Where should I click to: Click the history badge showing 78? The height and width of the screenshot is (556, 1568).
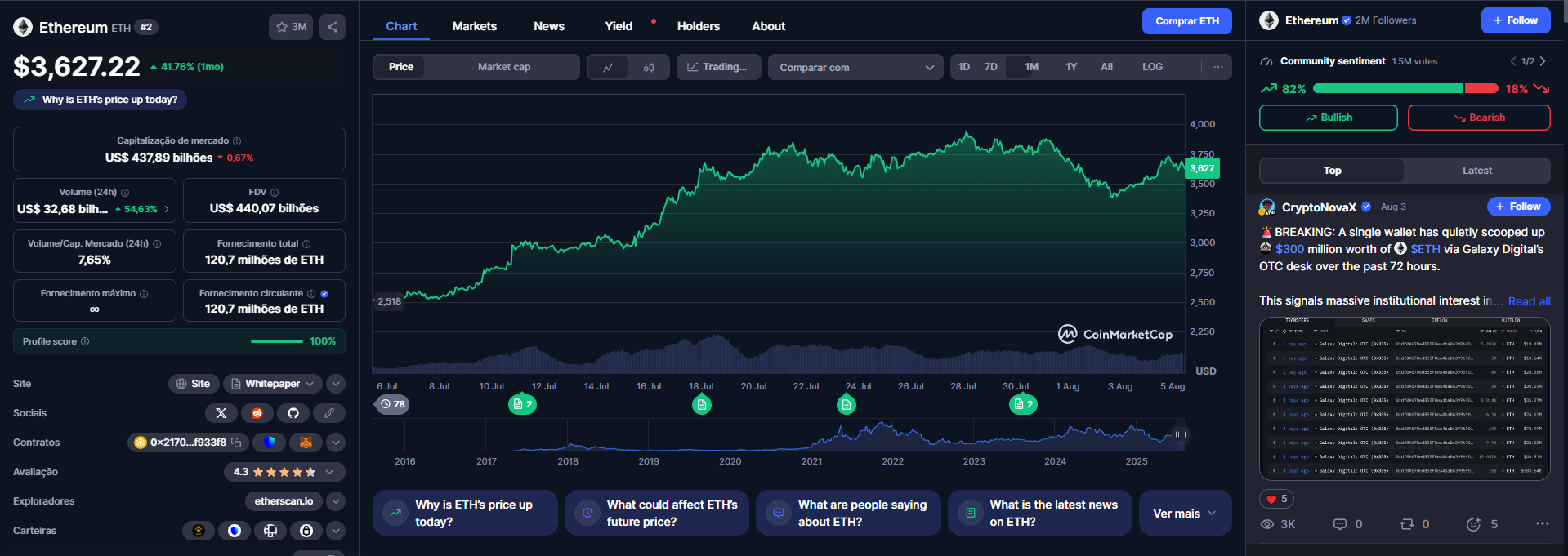[x=393, y=404]
